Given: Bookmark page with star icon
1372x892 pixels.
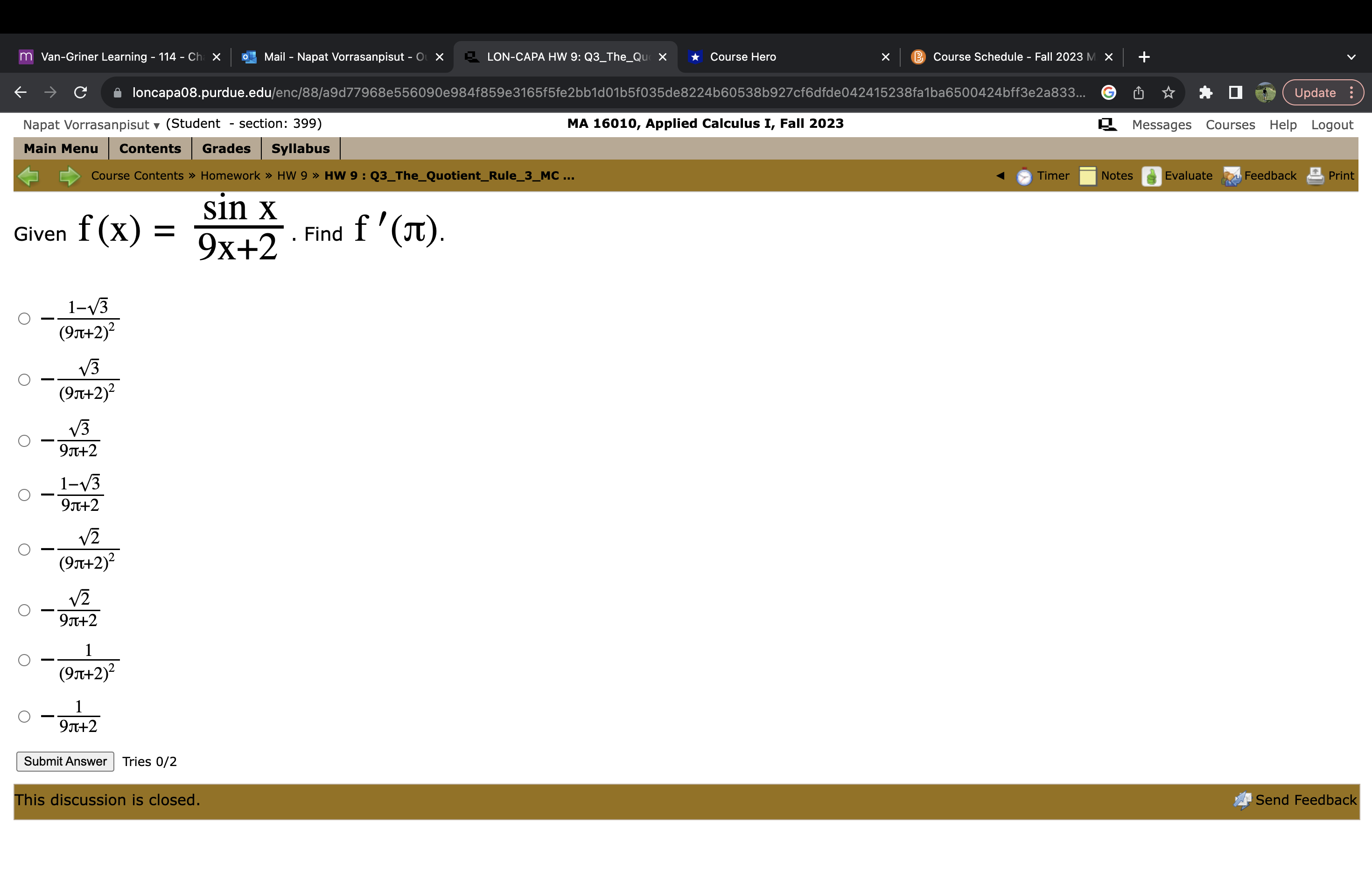Looking at the screenshot, I should pos(1168,93).
